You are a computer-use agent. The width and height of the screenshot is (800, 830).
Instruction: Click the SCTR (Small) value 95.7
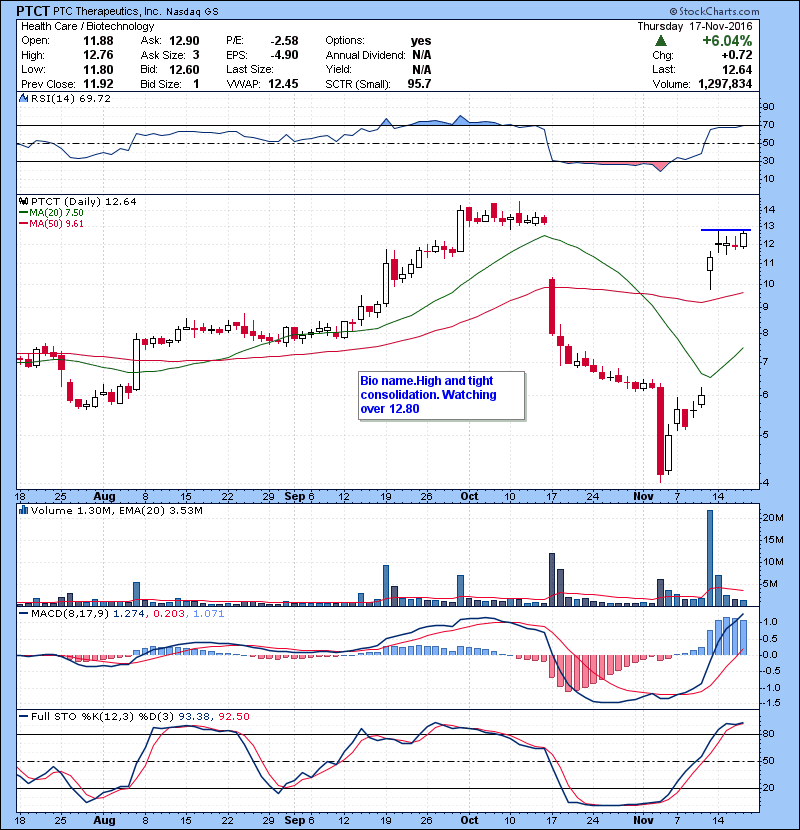coord(419,84)
